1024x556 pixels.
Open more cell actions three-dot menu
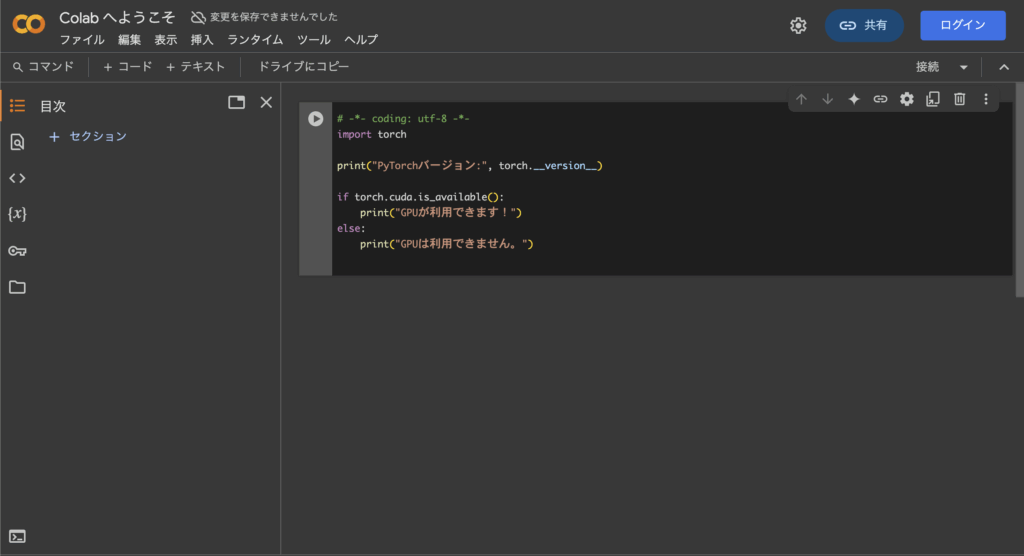coord(985,99)
